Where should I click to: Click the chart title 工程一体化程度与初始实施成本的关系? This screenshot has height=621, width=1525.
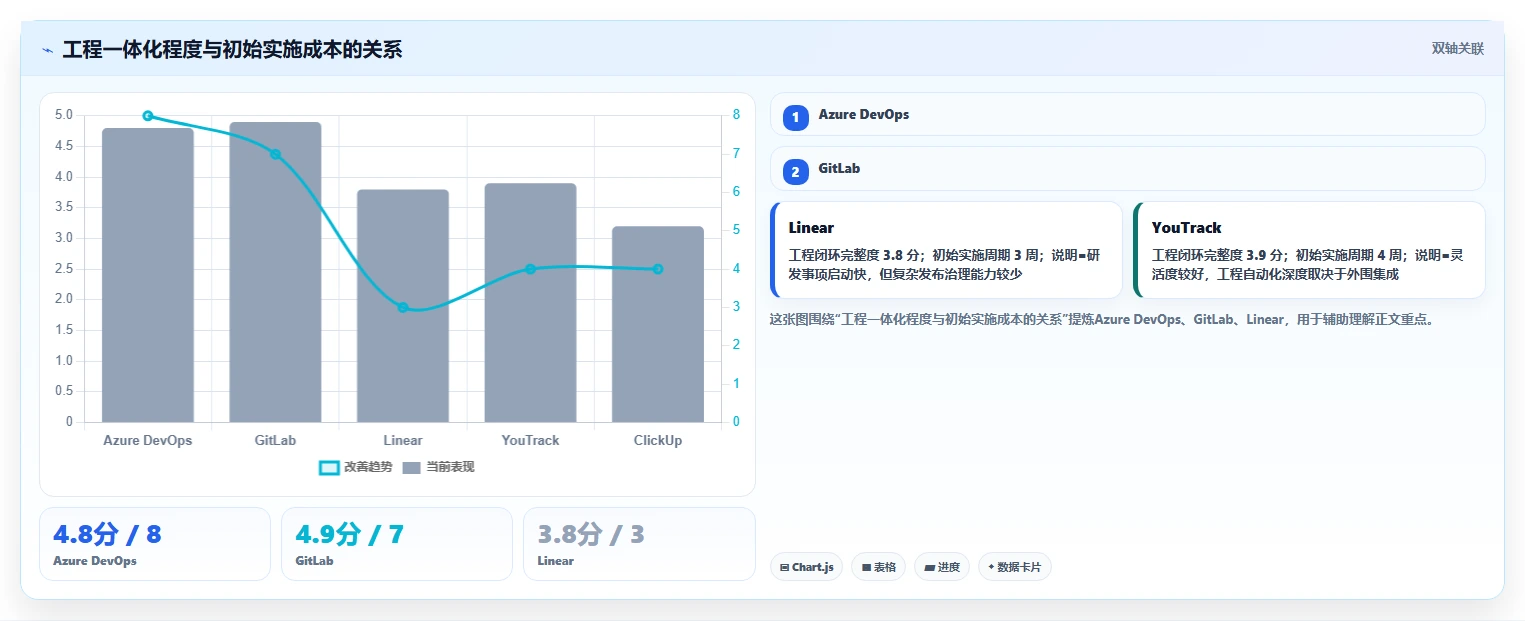click(x=232, y=50)
